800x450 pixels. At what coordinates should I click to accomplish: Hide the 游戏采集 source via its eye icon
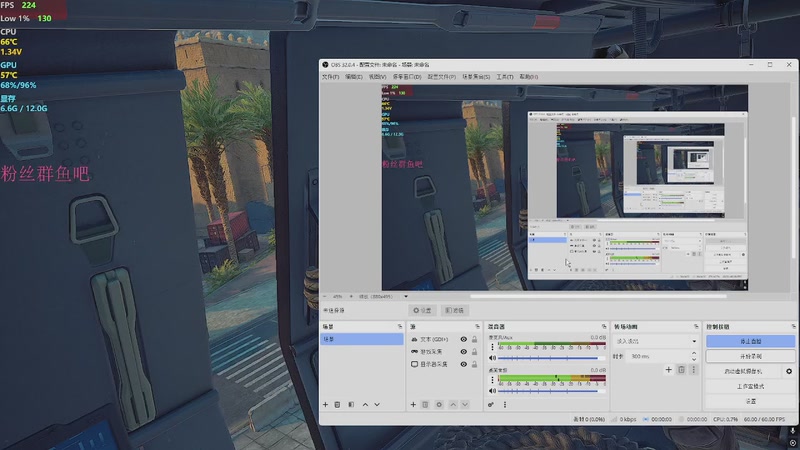tap(463, 352)
